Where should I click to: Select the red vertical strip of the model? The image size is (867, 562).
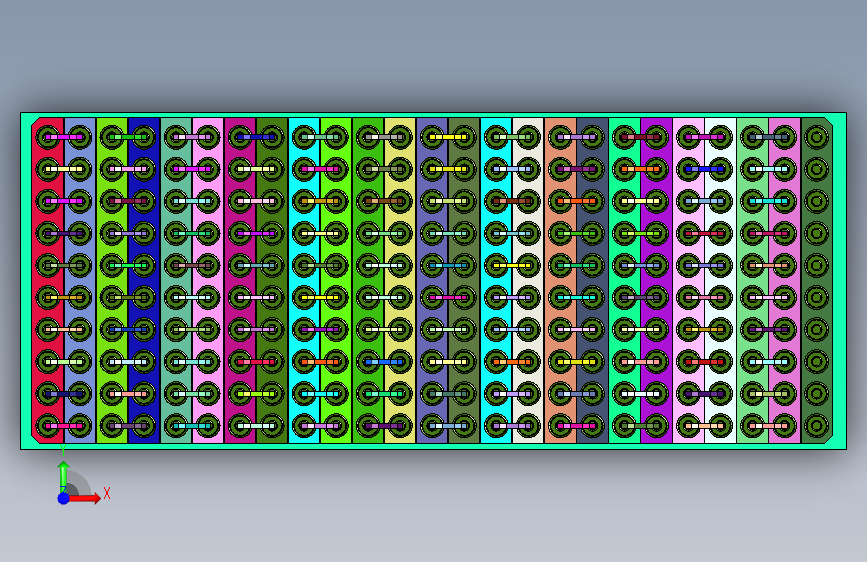click(x=48, y=280)
